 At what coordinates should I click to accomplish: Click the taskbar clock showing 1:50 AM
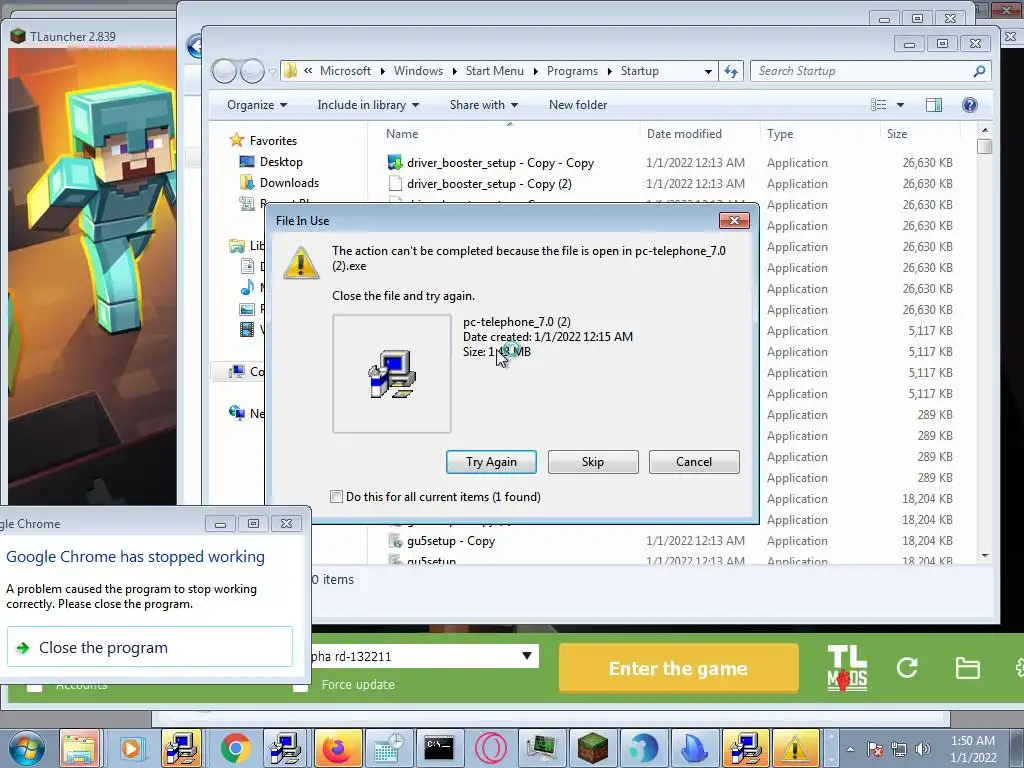973,749
